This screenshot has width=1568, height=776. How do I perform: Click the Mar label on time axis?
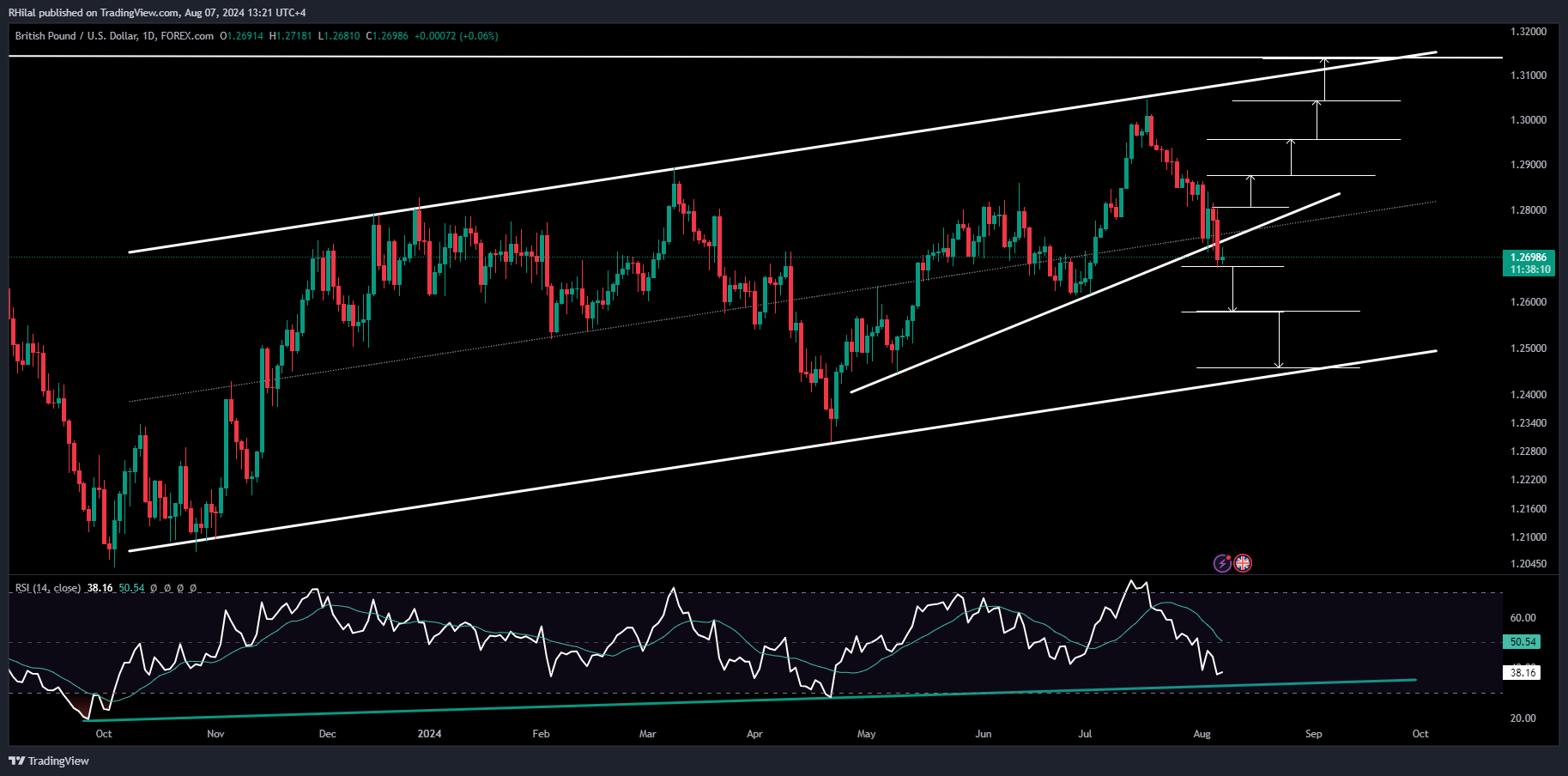pyautogui.click(x=648, y=734)
